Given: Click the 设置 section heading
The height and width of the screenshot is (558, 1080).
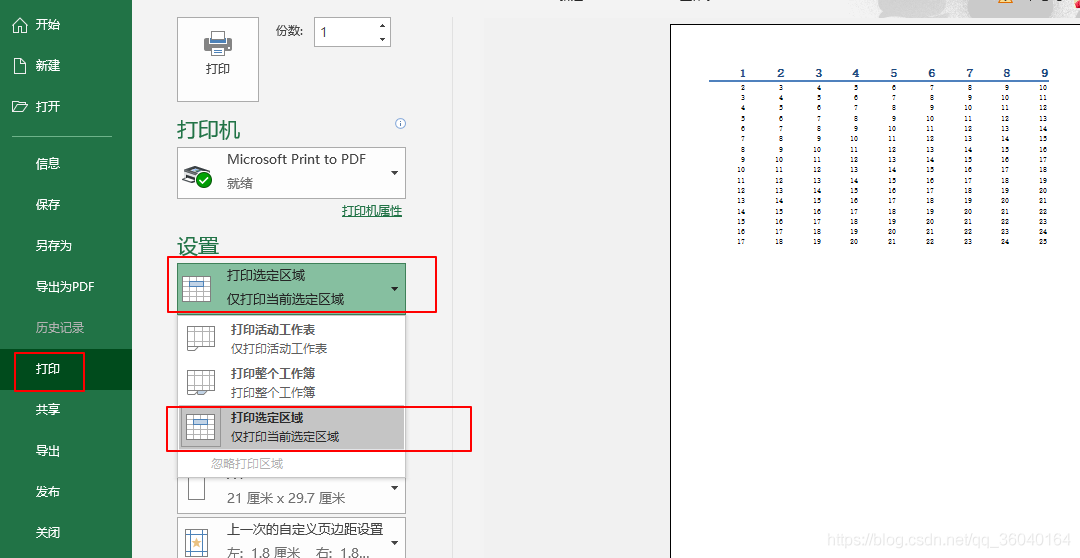Looking at the screenshot, I should [x=198, y=246].
